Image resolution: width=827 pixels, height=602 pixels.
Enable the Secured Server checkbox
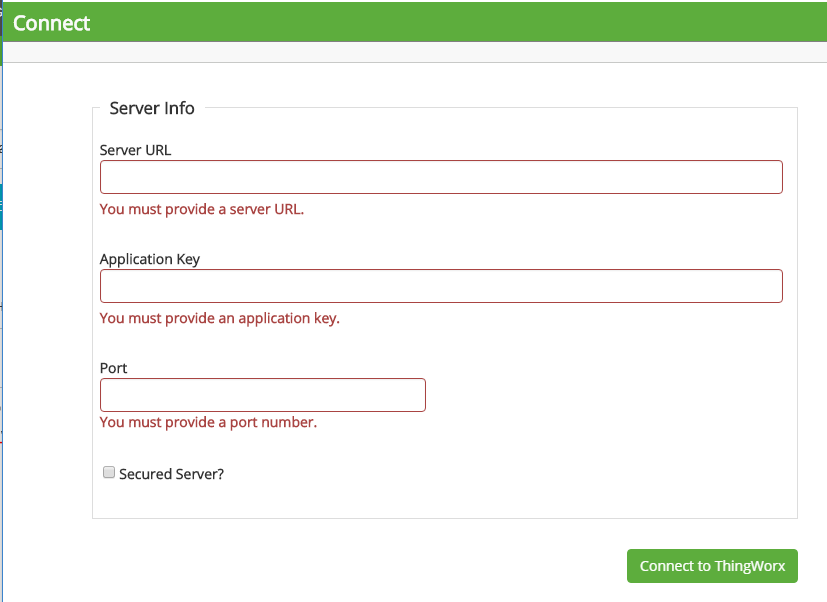(x=109, y=472)
